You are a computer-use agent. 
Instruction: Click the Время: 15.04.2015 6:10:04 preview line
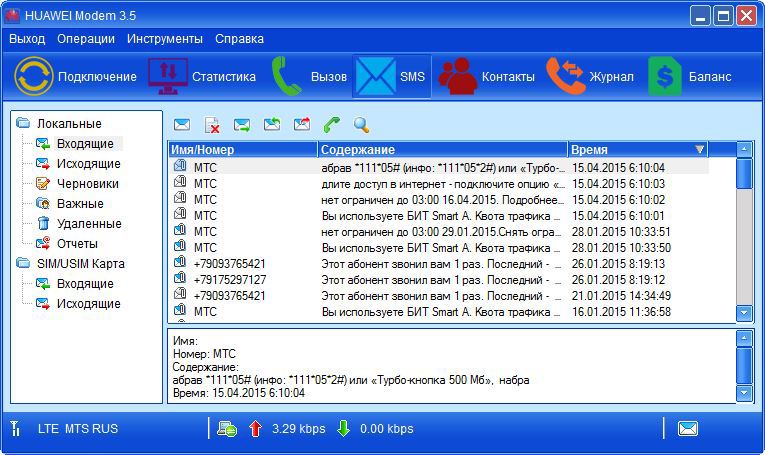pos(239,393)
